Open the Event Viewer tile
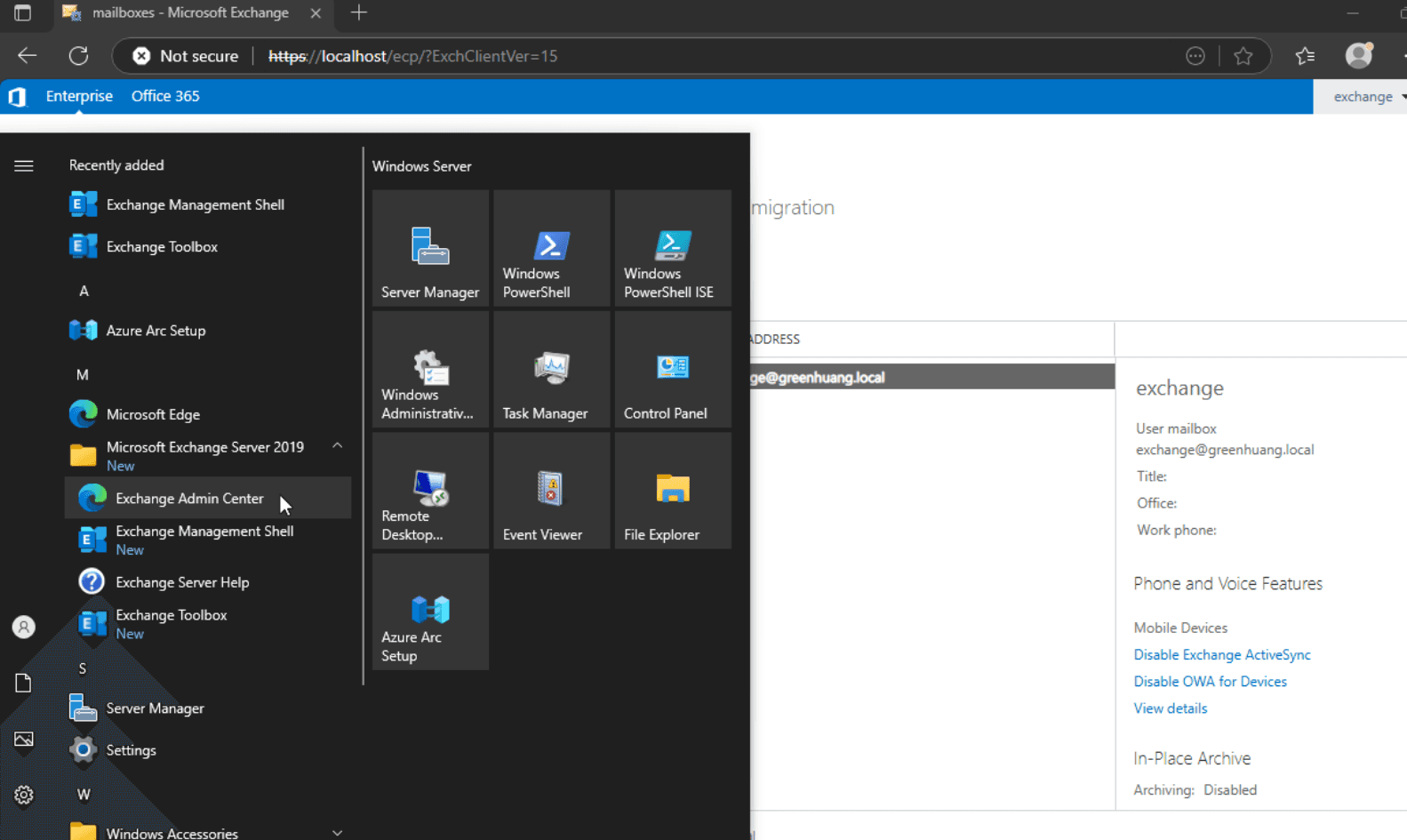The image size is (1407, 840). (x=552, y=491)
